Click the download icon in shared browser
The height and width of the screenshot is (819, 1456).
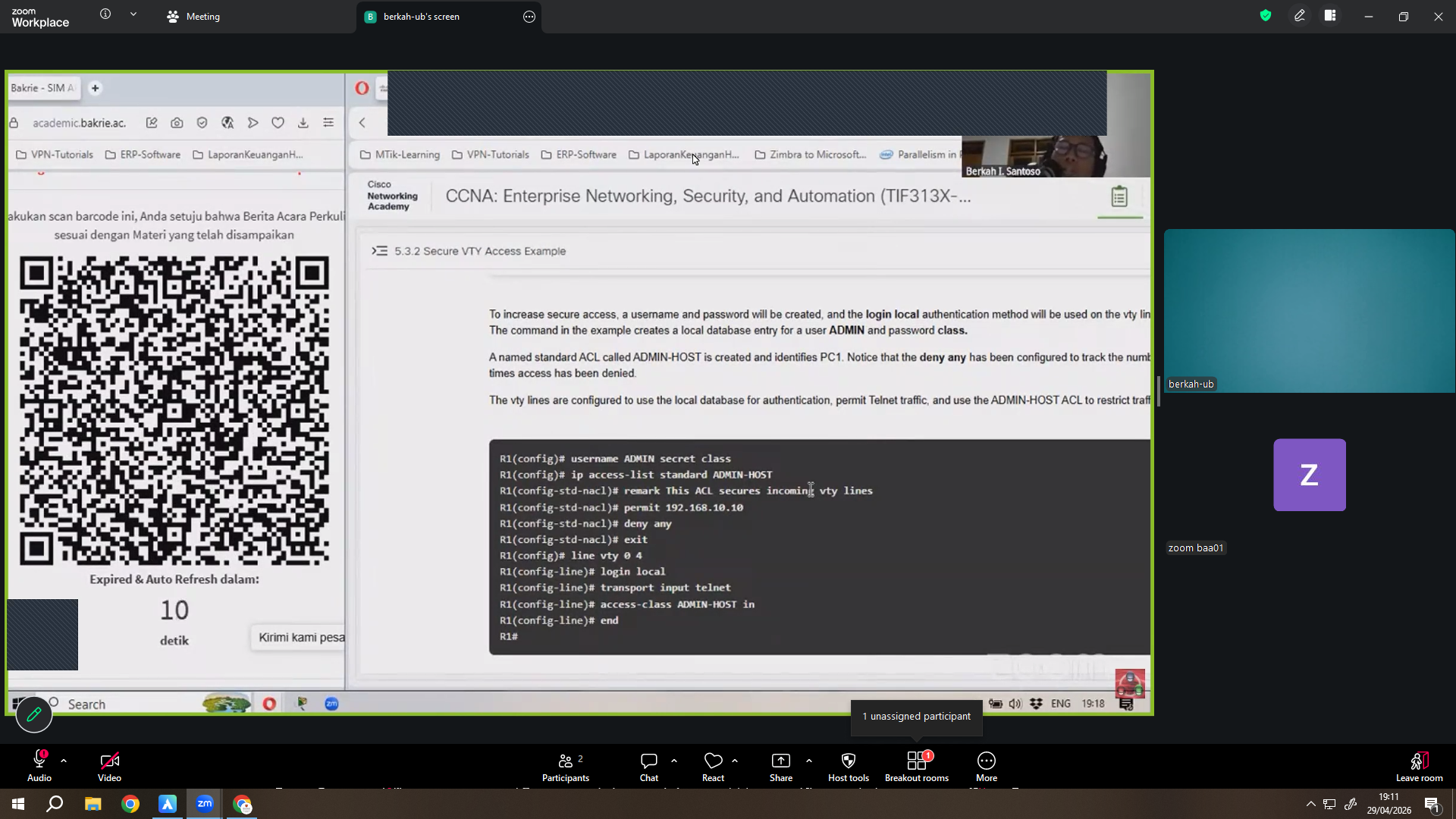click(x=303, y=123)
